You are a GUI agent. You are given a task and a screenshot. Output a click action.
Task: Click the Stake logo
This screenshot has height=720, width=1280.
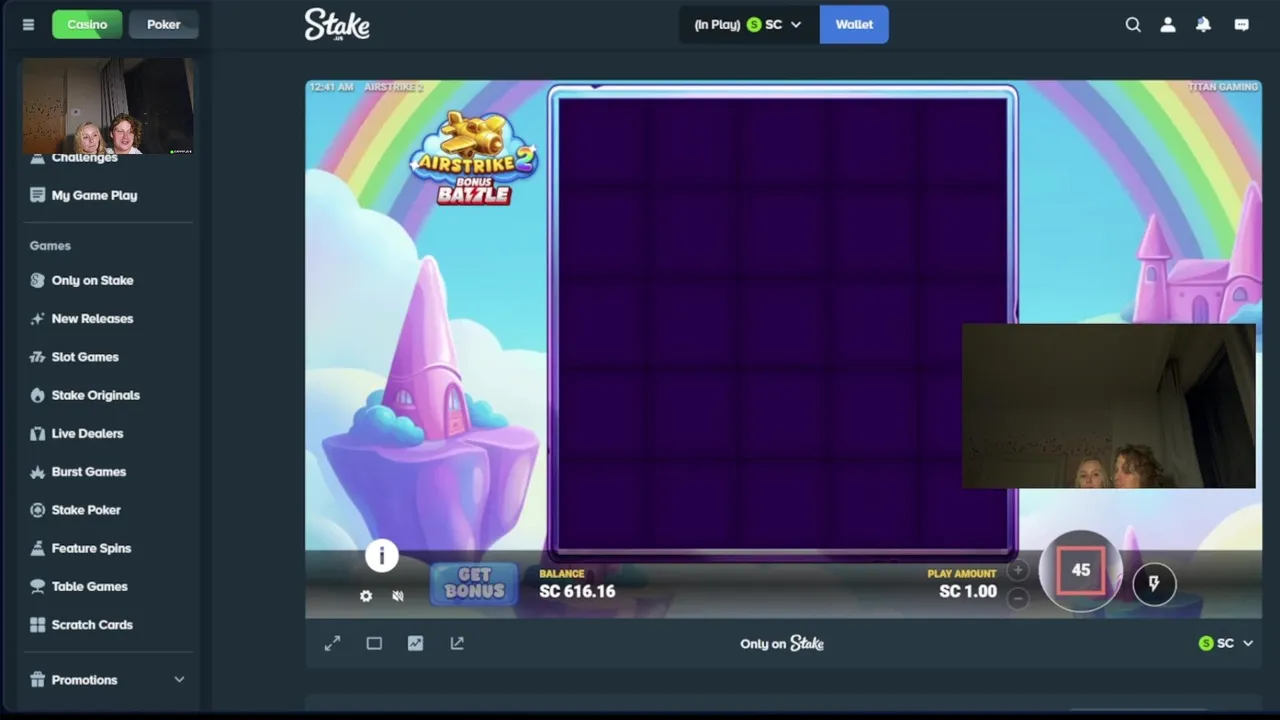(337, 25)
